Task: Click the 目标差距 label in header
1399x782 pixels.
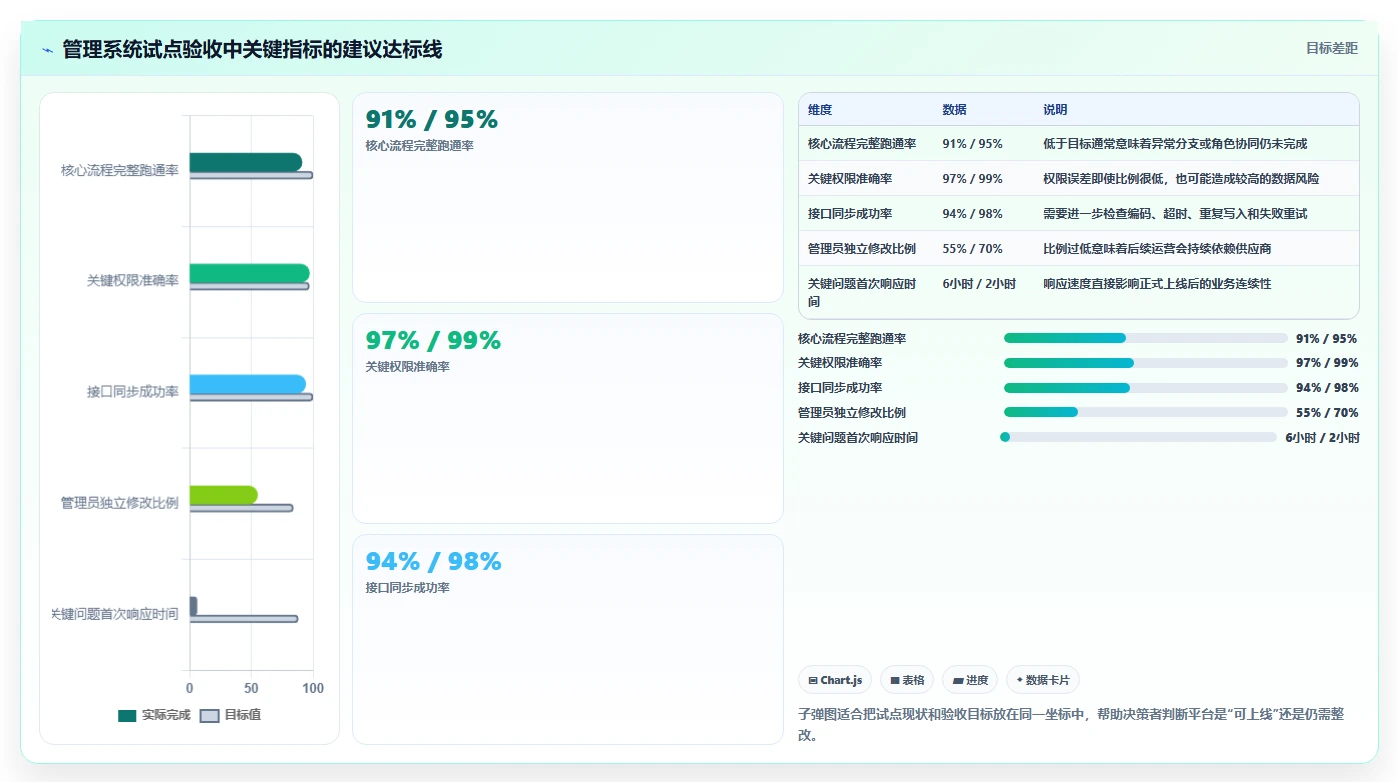Action: coord(1331,48)
